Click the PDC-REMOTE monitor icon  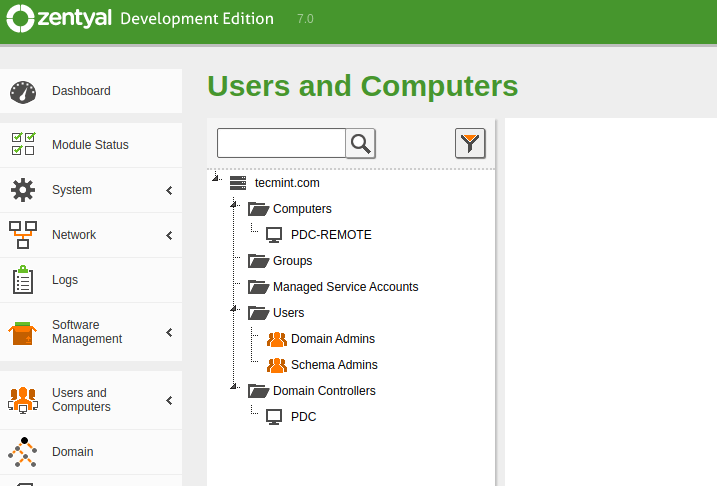point(274,235)
